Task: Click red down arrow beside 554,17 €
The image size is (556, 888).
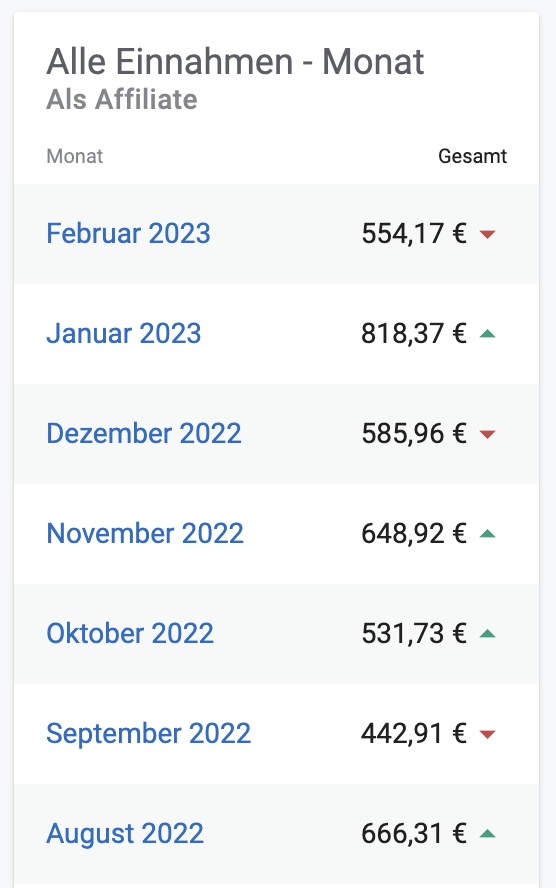Action: pyautogui.click(x=487, y=234)
